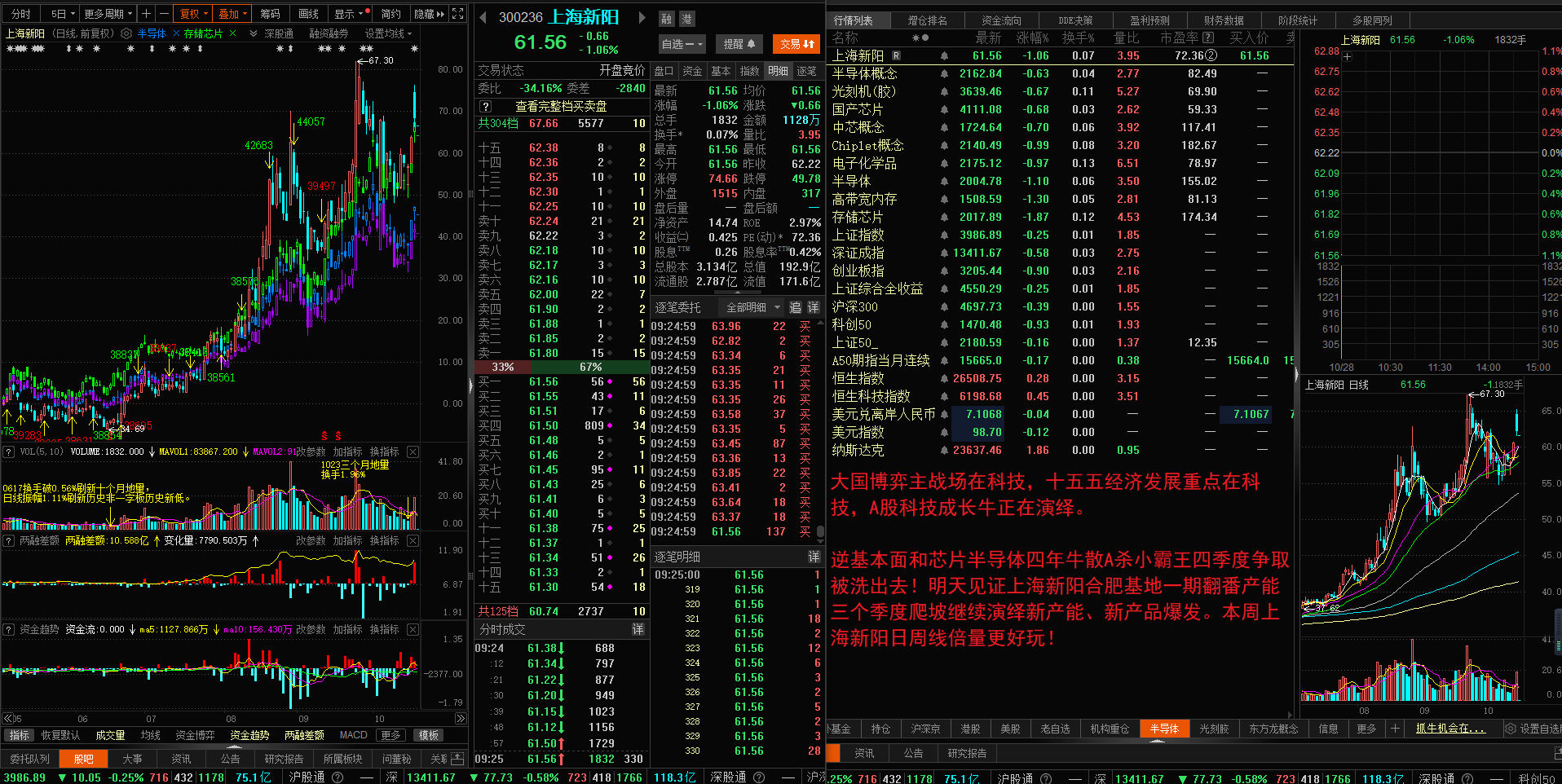Open the 复权 adjustment dropdown
The height and width of the screenshot is (784, 1562).
coord(194,14)
